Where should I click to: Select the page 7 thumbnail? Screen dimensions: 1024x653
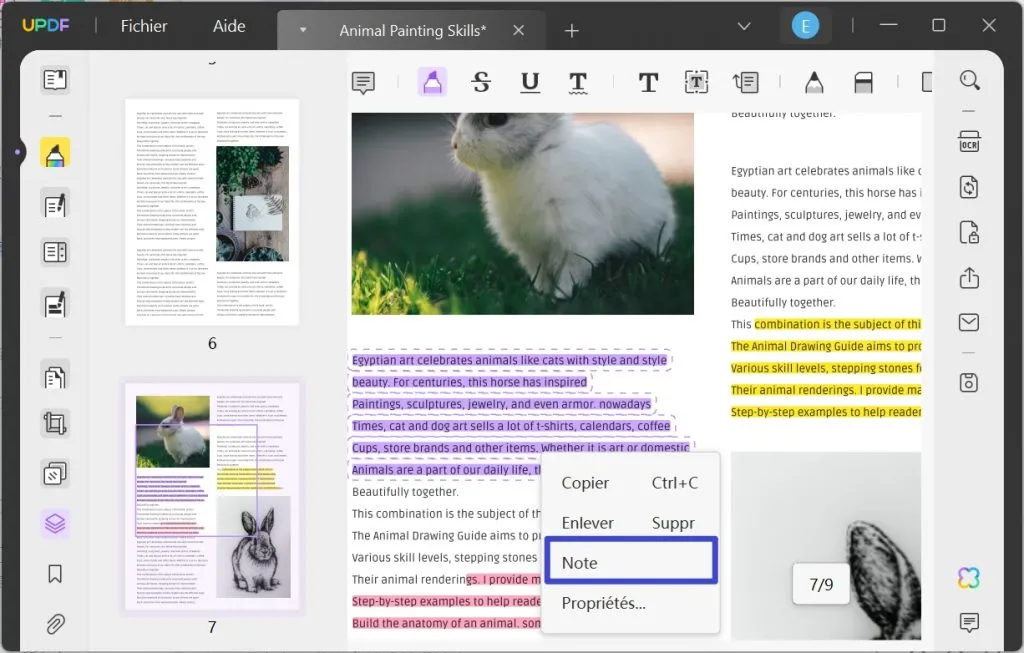point(211,497)
